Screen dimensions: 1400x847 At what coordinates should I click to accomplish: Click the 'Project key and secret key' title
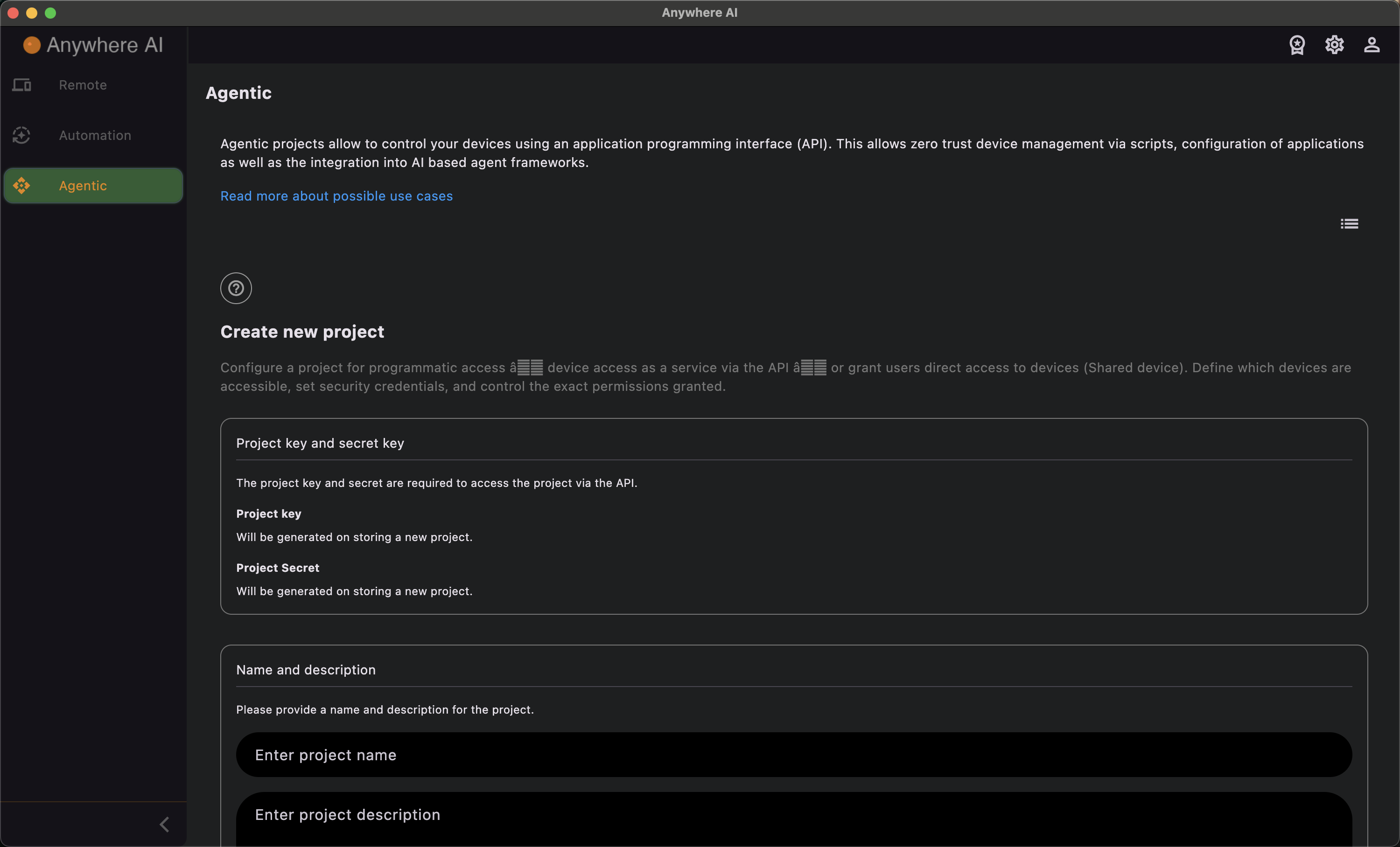(x=320, y=444)
